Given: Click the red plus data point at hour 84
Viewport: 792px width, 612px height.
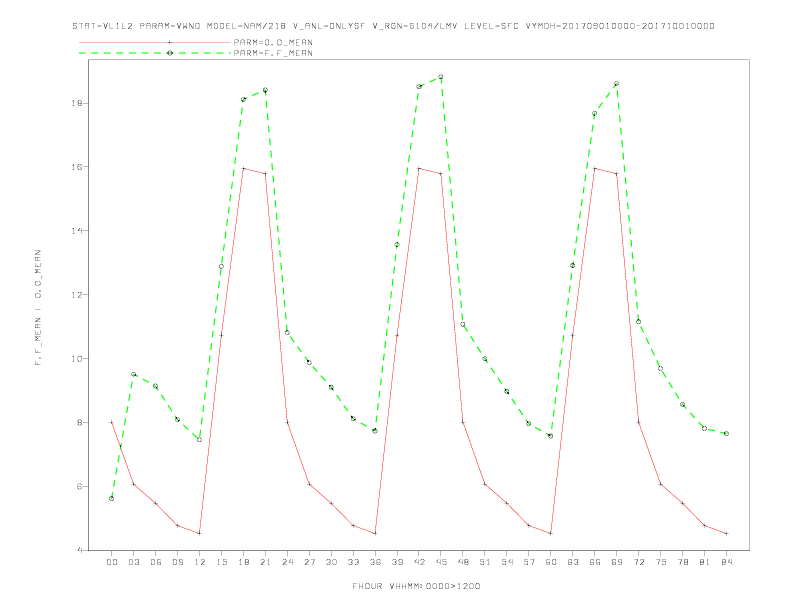Looking at the screenshot, I should pos(726,533).
